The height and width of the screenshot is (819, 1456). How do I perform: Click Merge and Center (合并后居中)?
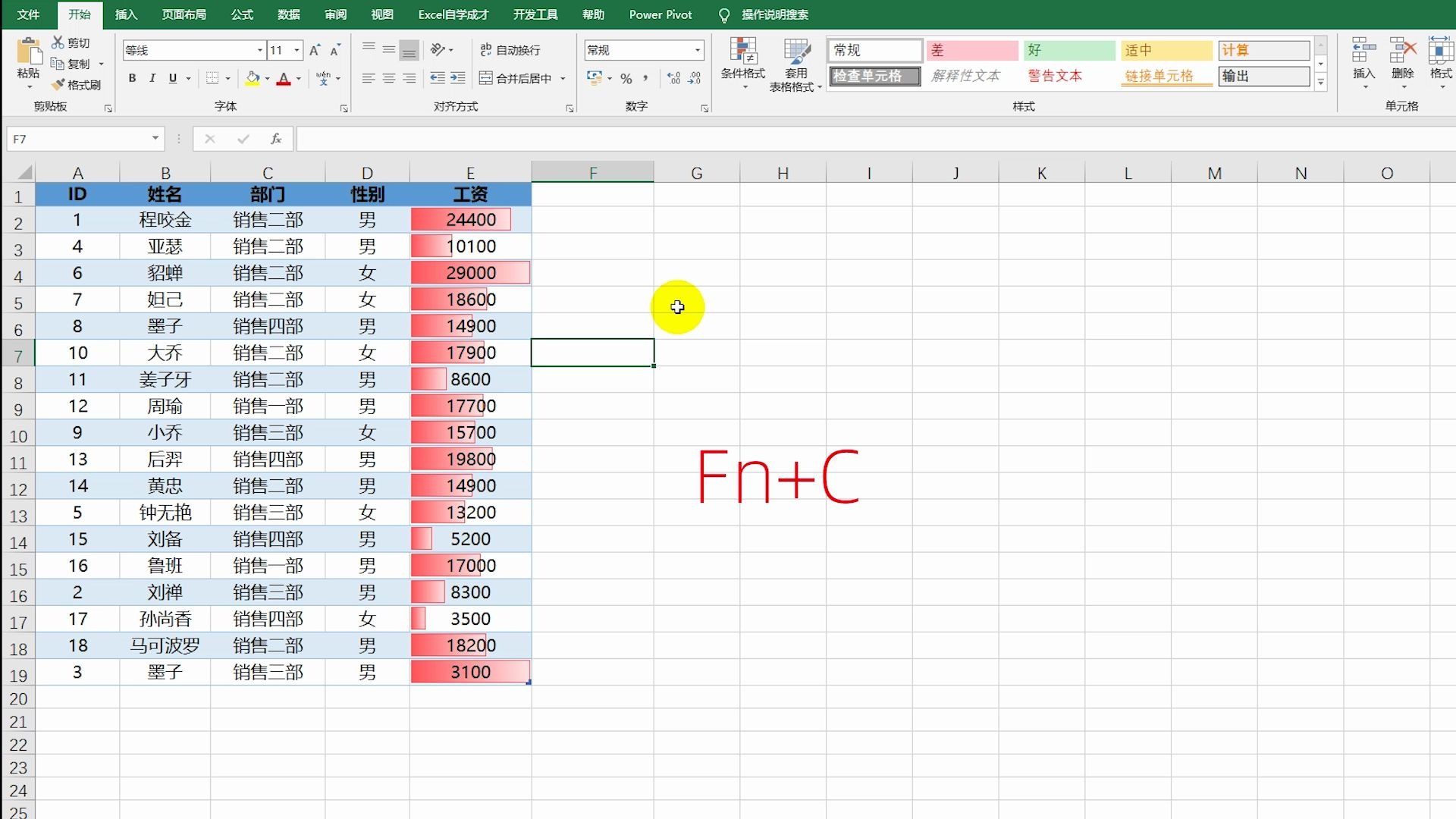516,78
